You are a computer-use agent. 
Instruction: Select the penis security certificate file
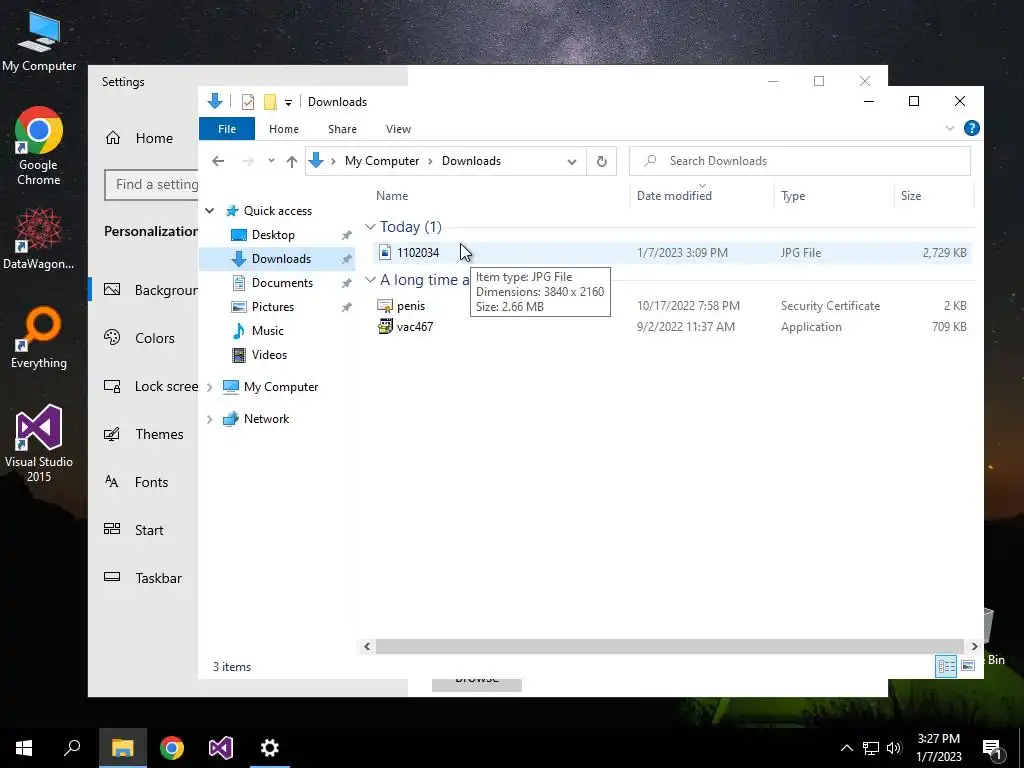coord(411,306)
